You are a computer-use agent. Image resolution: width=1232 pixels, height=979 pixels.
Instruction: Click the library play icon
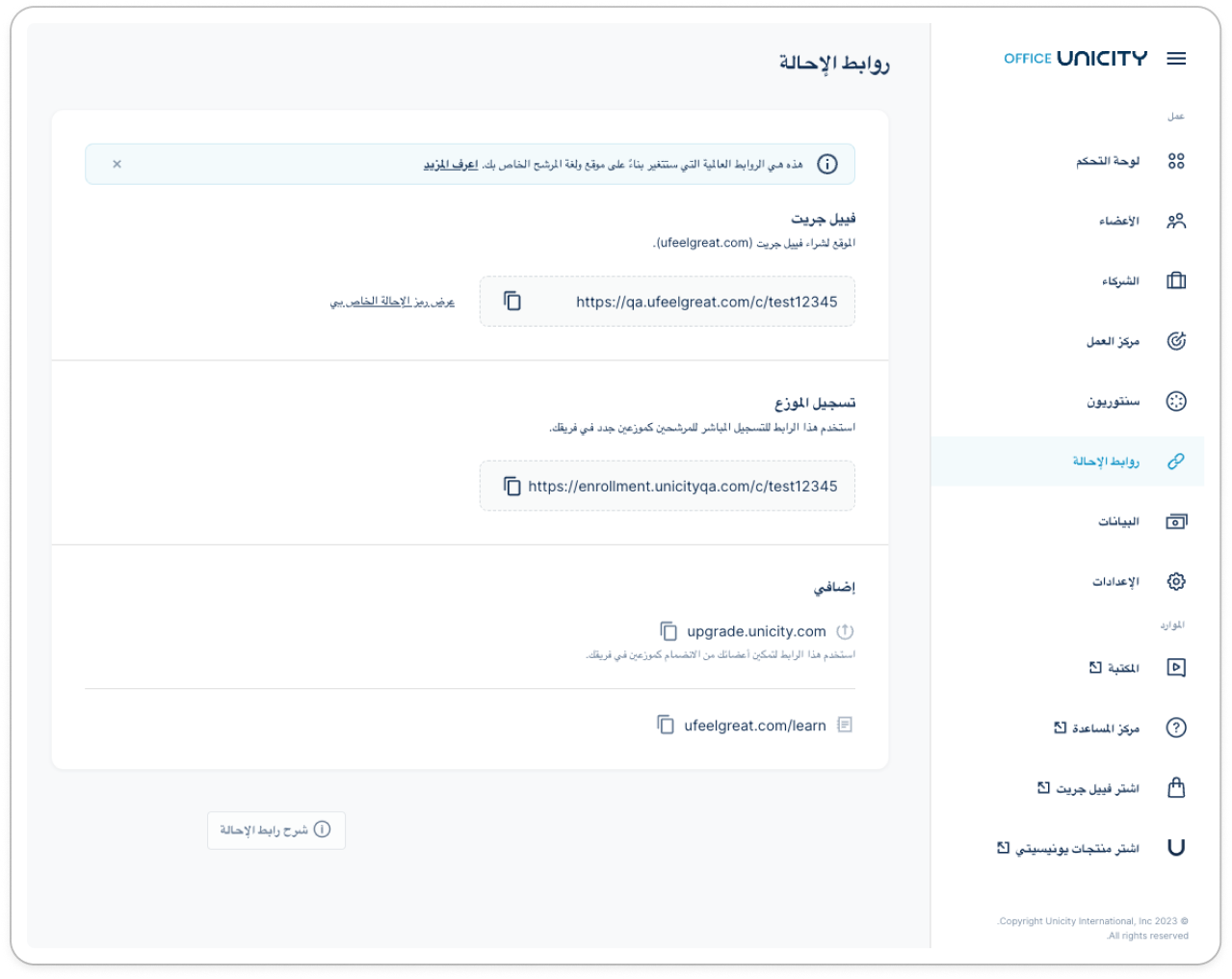pos(1176,668)
